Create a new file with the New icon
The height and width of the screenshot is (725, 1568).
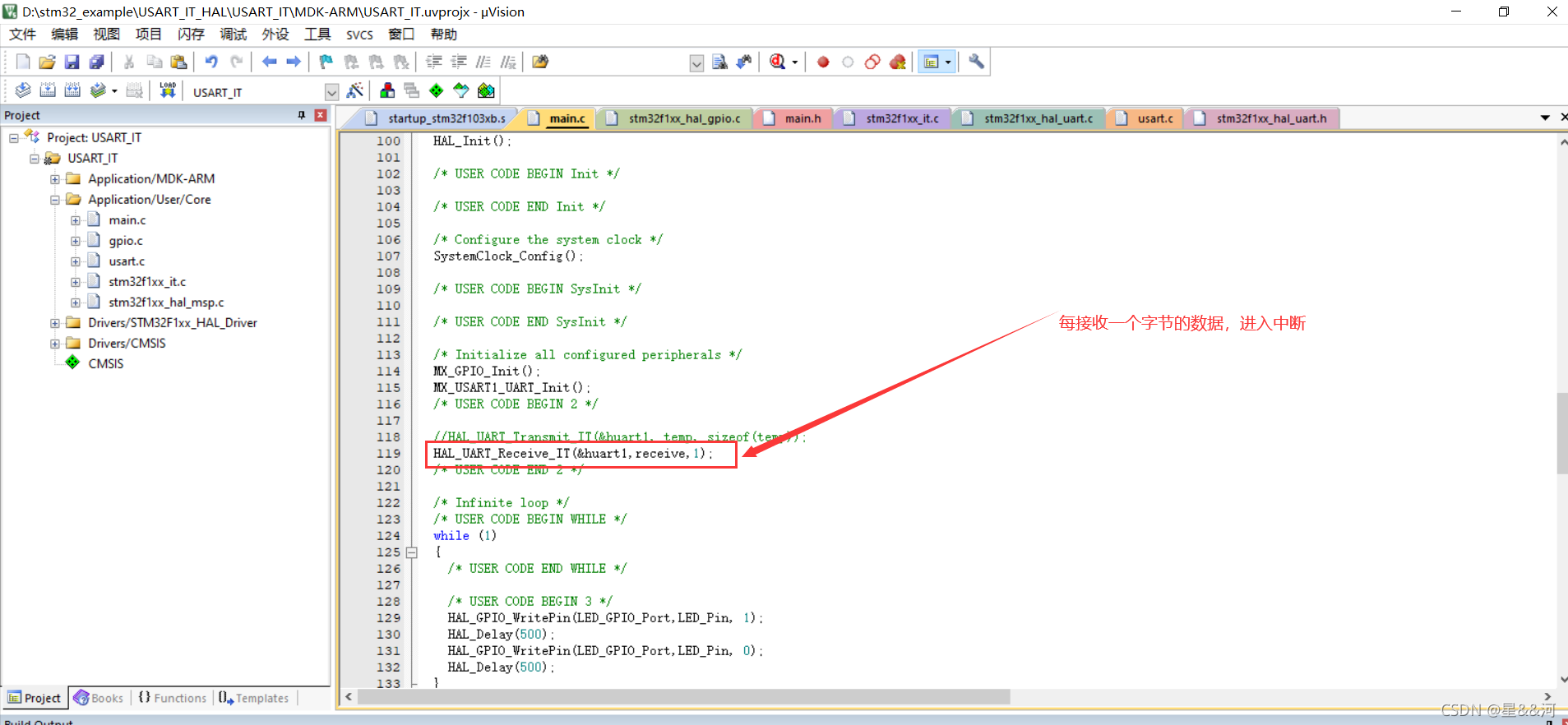(x=23, y=62)
